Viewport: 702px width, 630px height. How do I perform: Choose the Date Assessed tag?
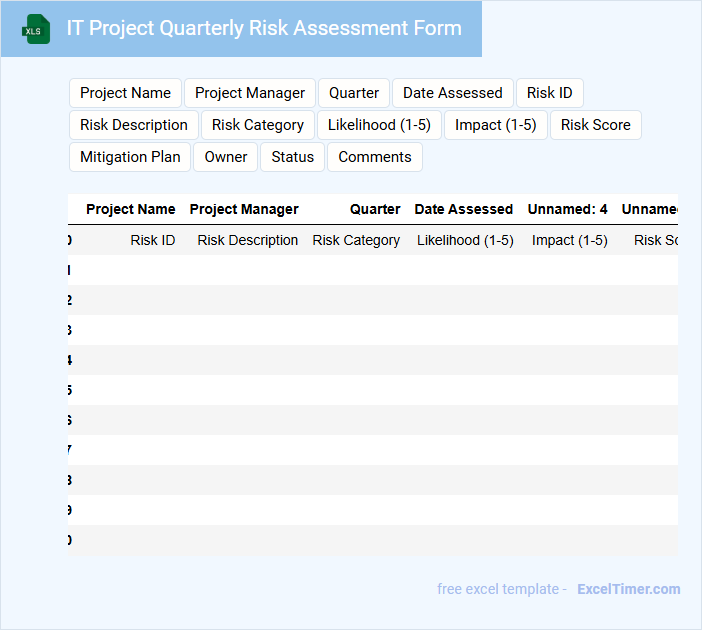click(452, 93)
